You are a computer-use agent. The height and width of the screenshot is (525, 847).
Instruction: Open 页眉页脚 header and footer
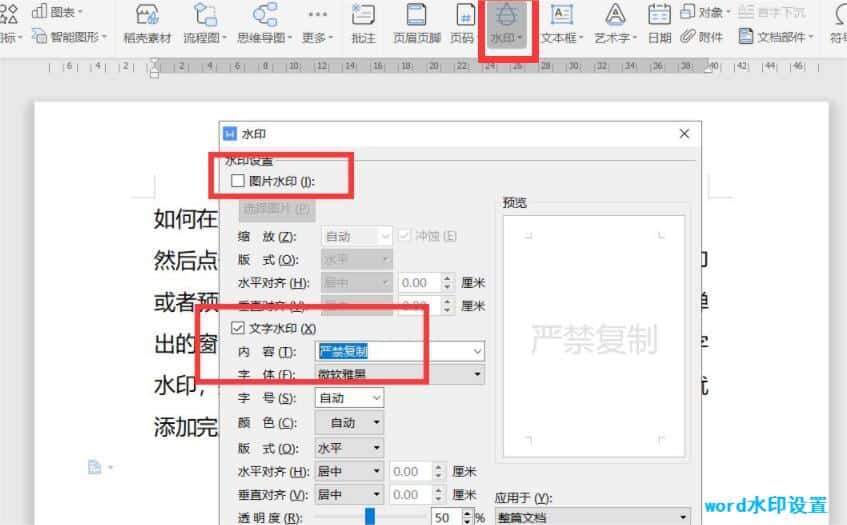click(x=416, y=24)
